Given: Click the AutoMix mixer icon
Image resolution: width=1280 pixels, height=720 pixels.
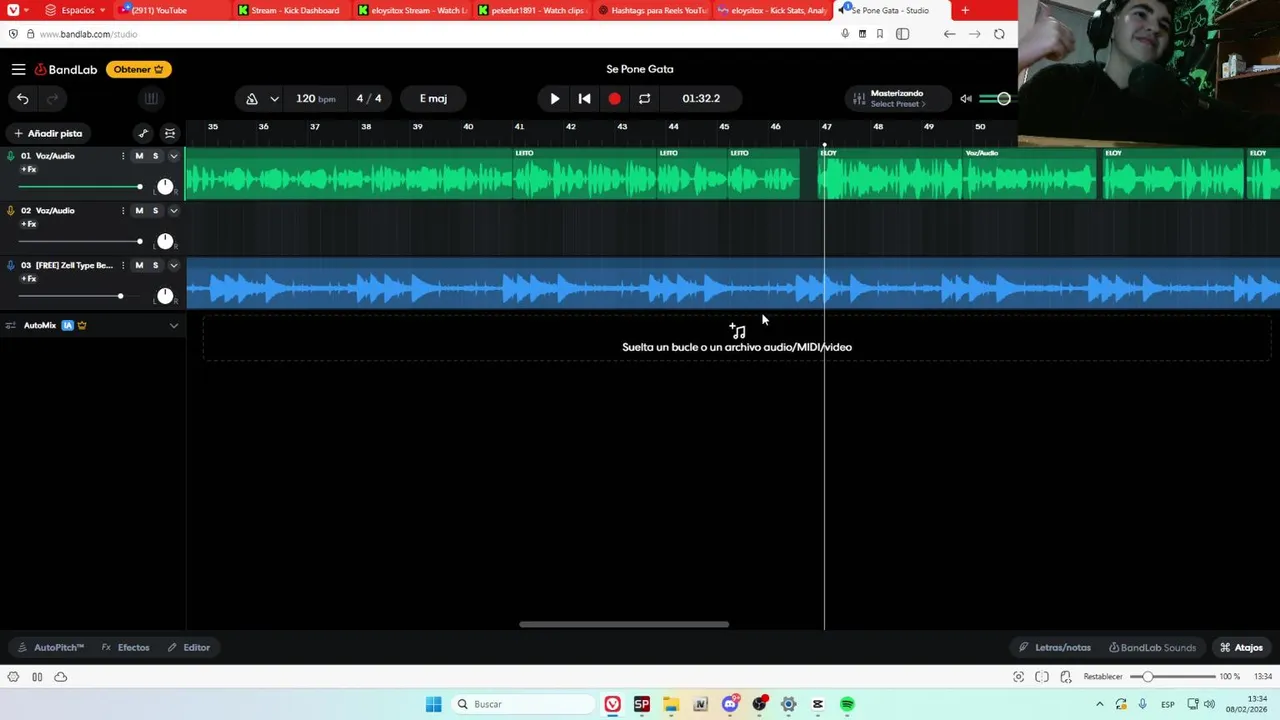Looking at the screenshot, I should (x=11, y=325).
